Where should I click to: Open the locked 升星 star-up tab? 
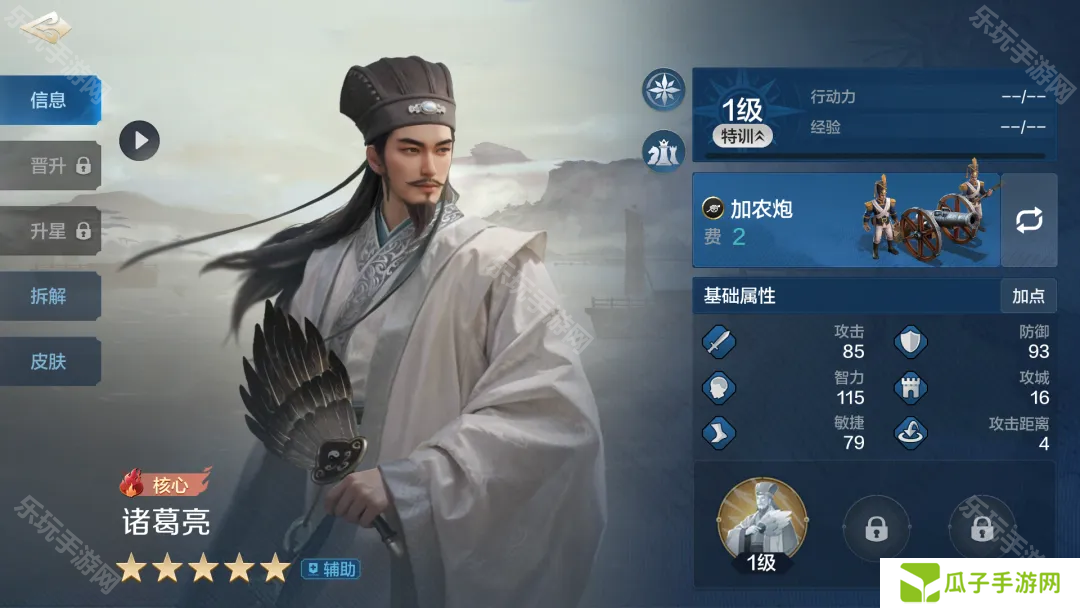click(50, 231)
